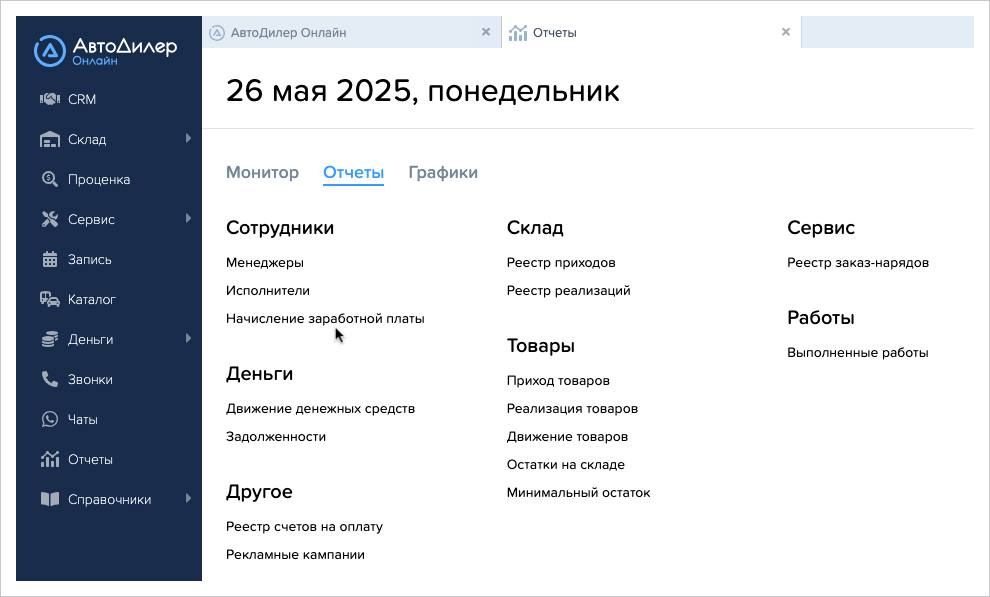Open the Звонки phone icon
Screen dimensions: 990x597
50,379
